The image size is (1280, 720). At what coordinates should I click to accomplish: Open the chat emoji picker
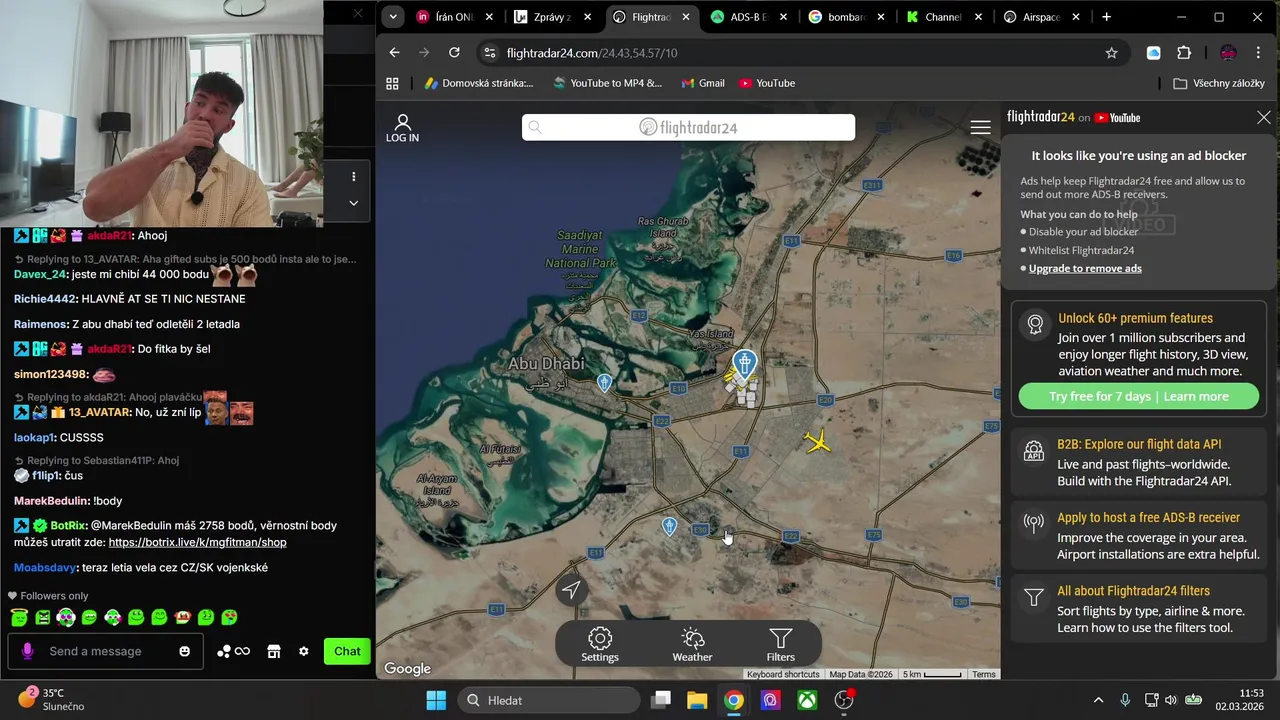pos(184,651)
